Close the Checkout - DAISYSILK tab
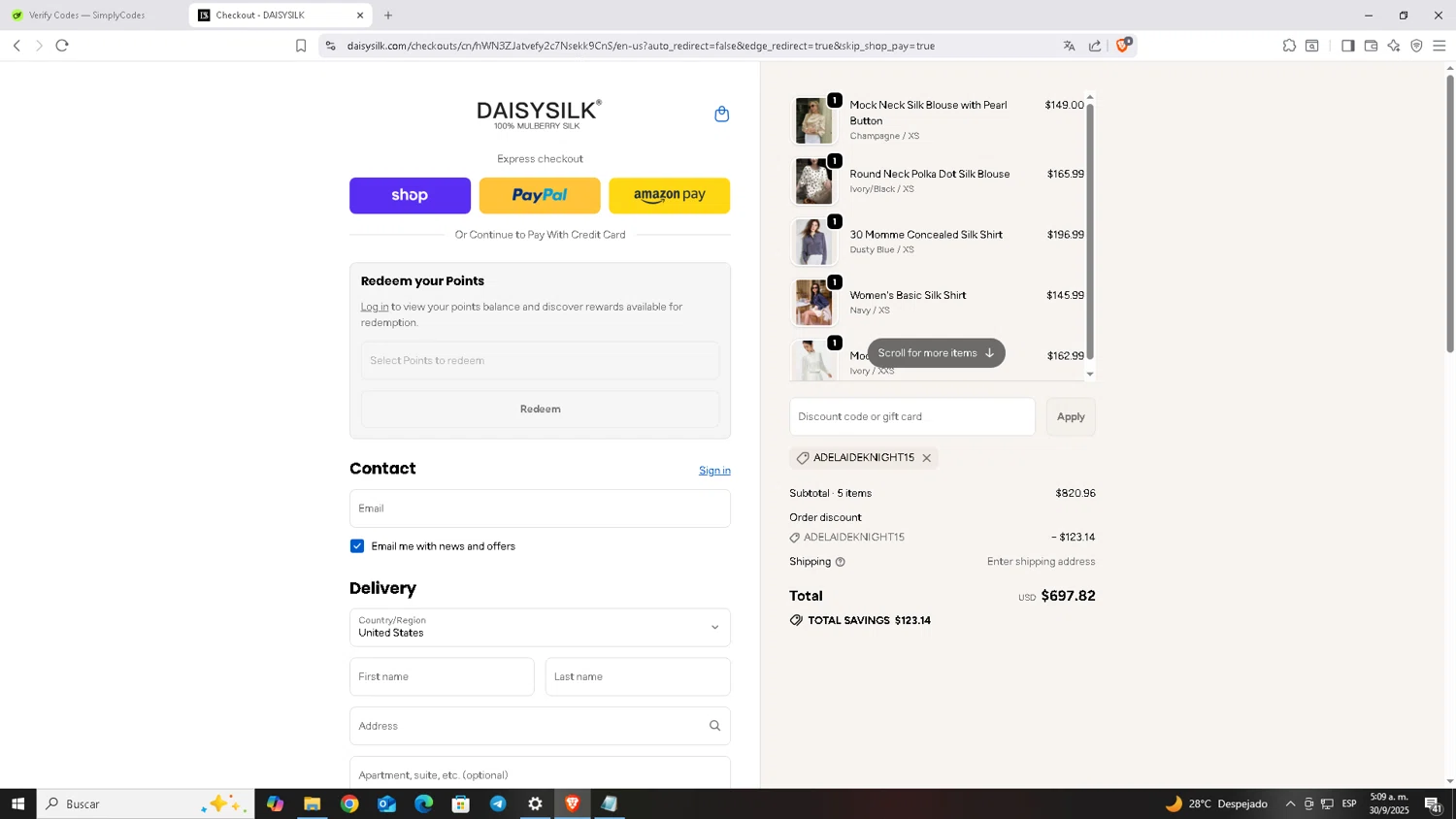This screenshot has width=1456, height=819. 360,16
